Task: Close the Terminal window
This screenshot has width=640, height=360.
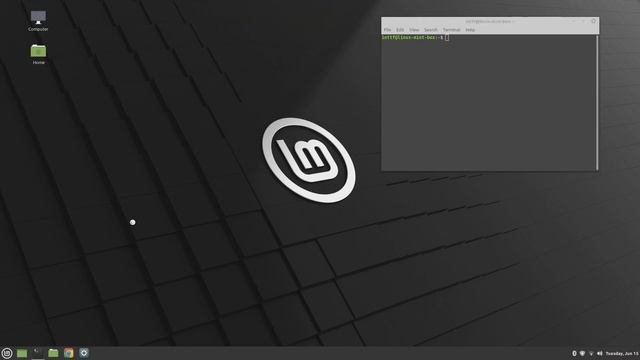Action: tap(593, 21)
